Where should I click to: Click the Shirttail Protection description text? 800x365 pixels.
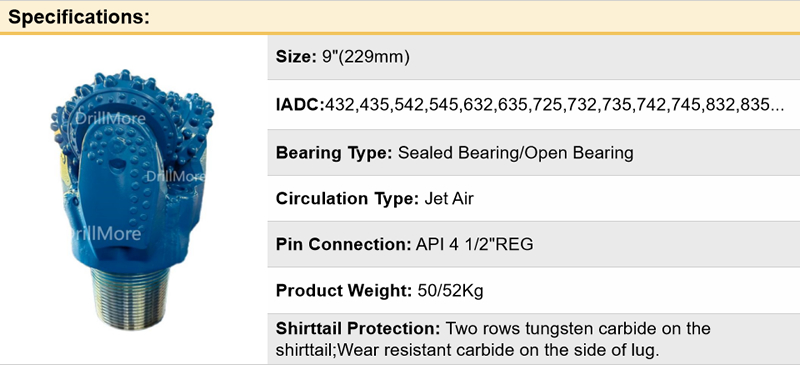coord(493,339)
